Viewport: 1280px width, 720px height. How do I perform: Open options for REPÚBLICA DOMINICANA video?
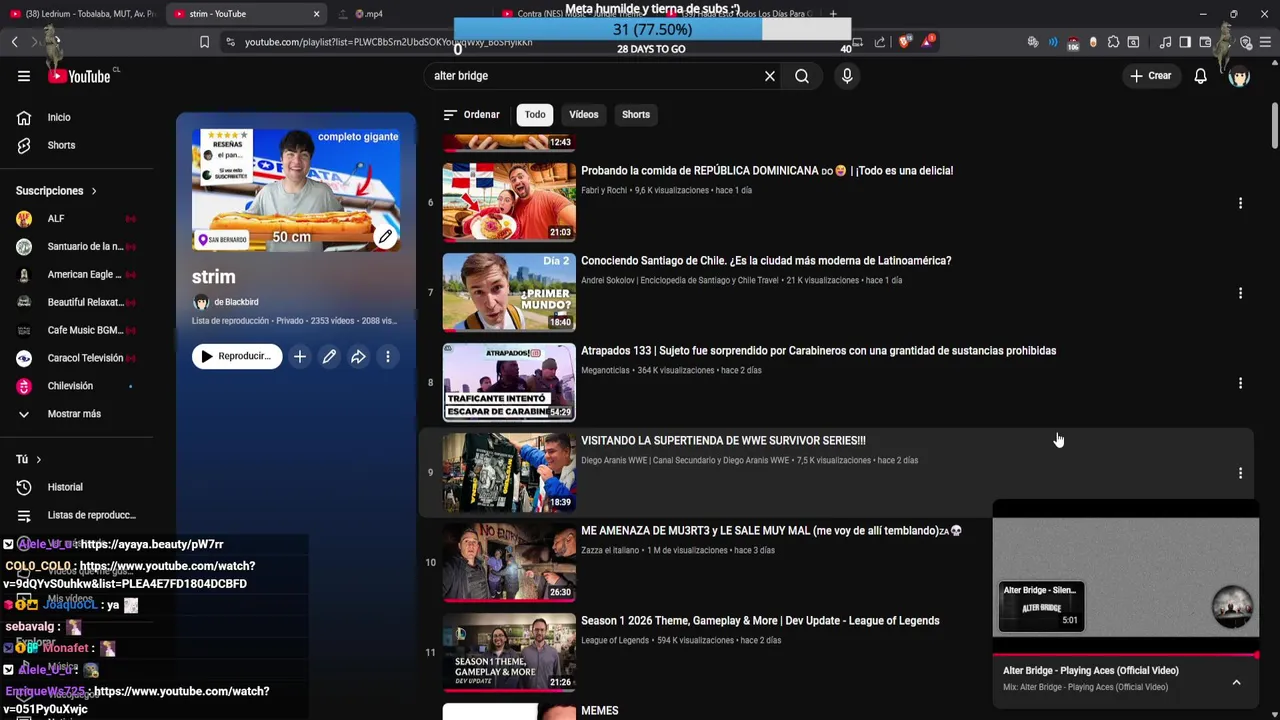tap(1240, 203)
